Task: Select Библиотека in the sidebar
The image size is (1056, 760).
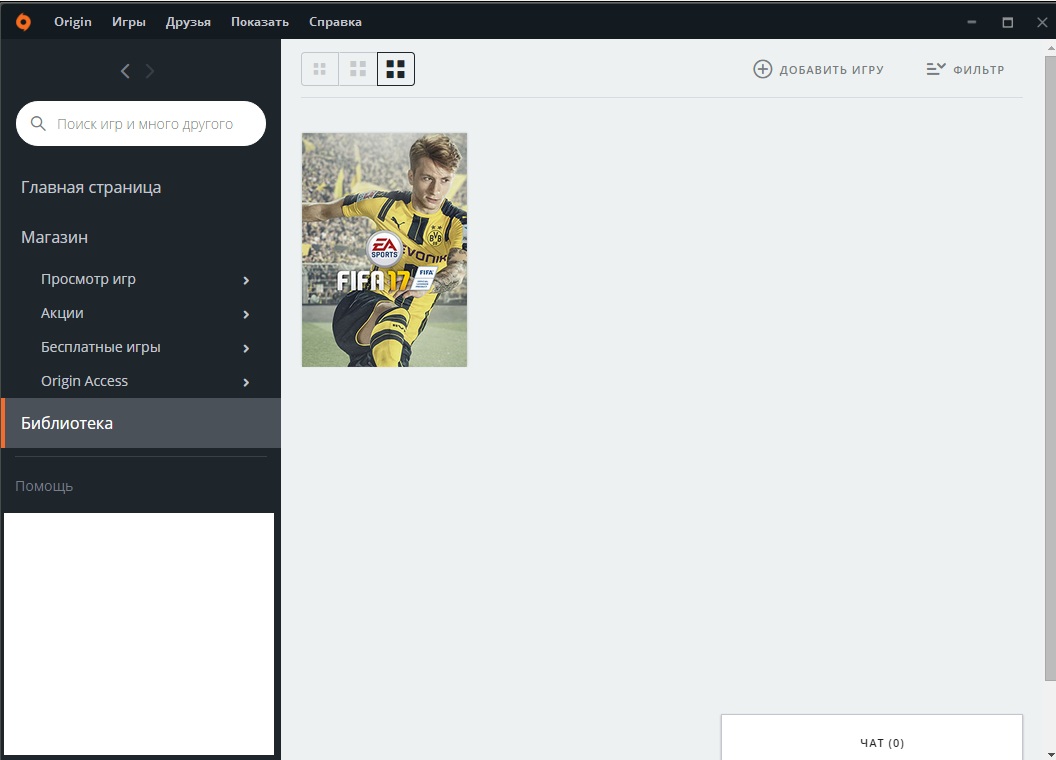Action: tap(141, 423)
